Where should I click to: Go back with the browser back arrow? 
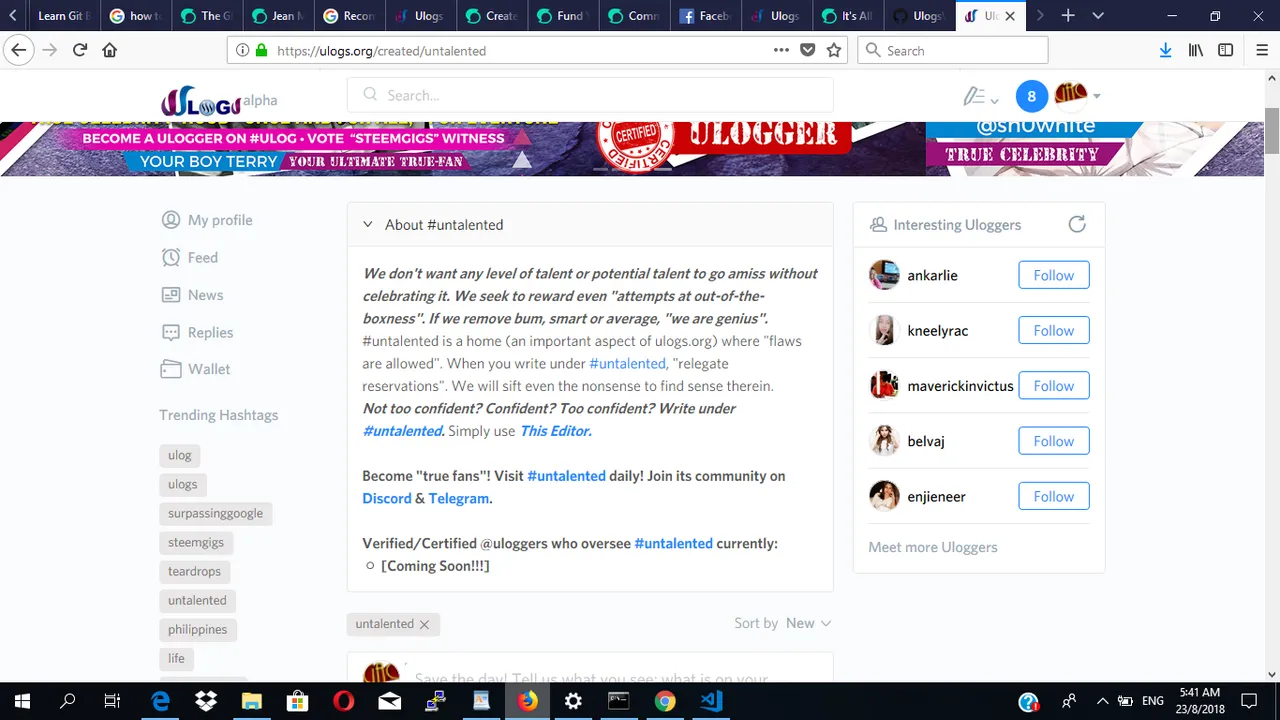19,50
